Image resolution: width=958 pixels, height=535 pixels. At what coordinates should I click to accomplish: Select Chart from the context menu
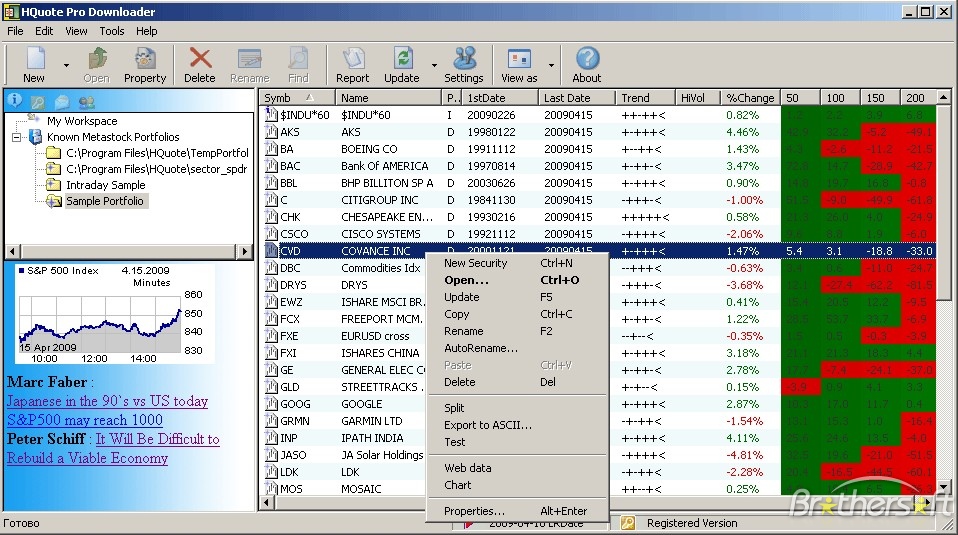coord(457,485)
